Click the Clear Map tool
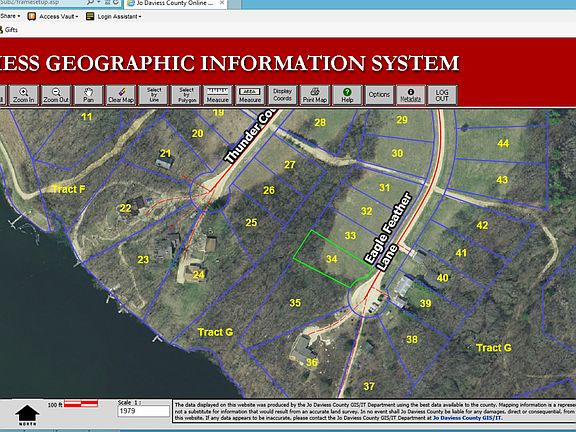This screenshot has width=576, height=432. [121, 95]
